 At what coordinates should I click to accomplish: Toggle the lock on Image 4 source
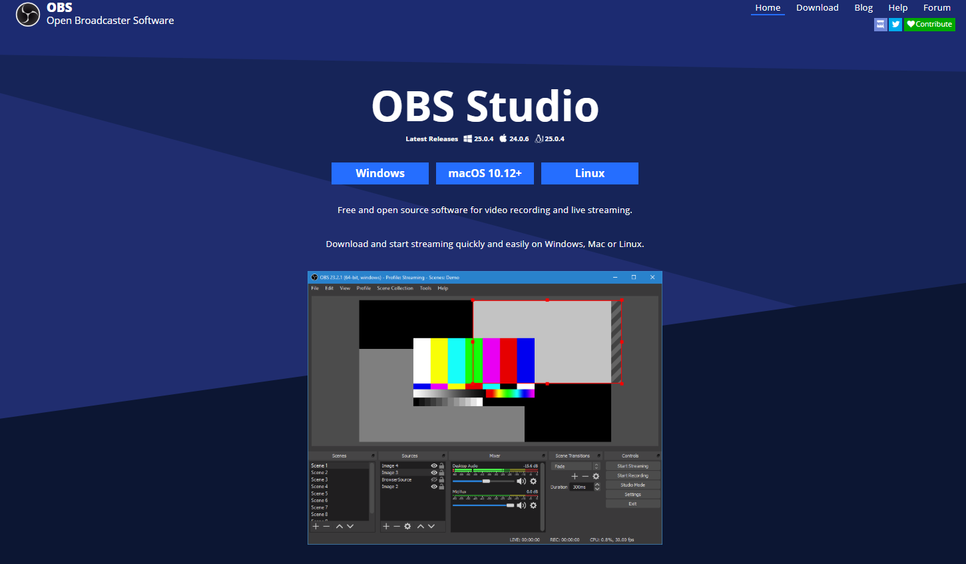coord(442,465)
